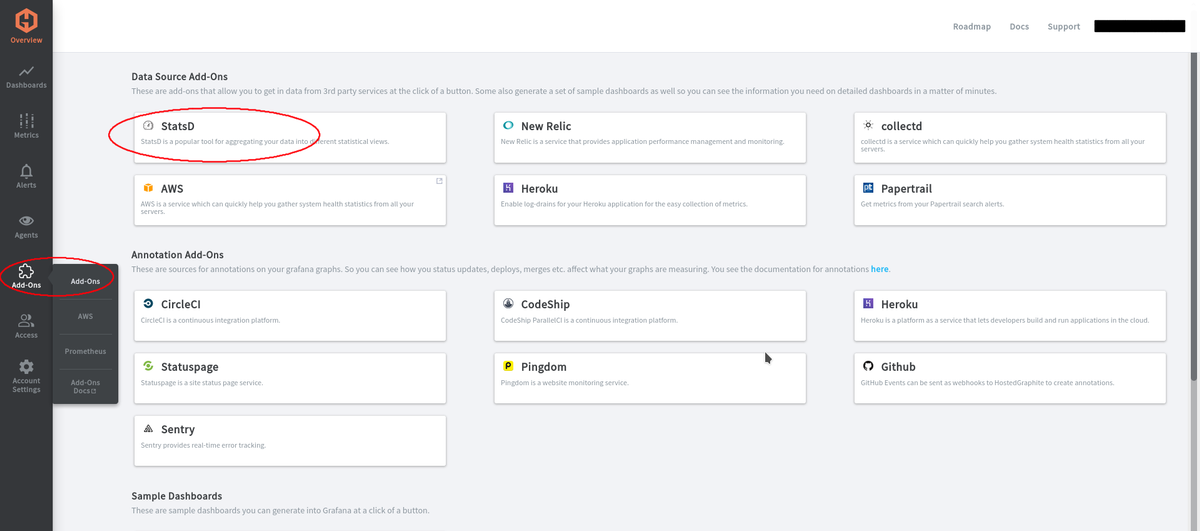1200x531 pixels.
Task: Click the Papertrail icon
Action: (868, 188)
